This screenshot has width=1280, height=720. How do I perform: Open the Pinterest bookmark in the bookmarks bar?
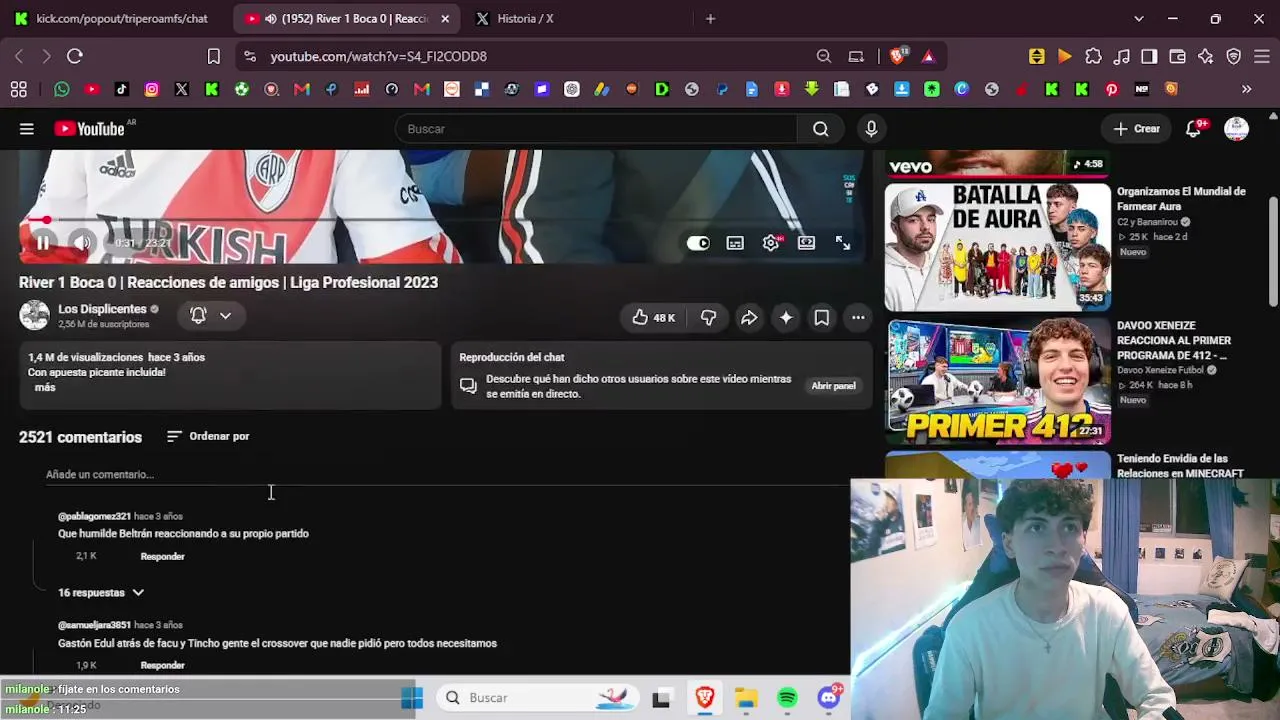[1112, 89]
